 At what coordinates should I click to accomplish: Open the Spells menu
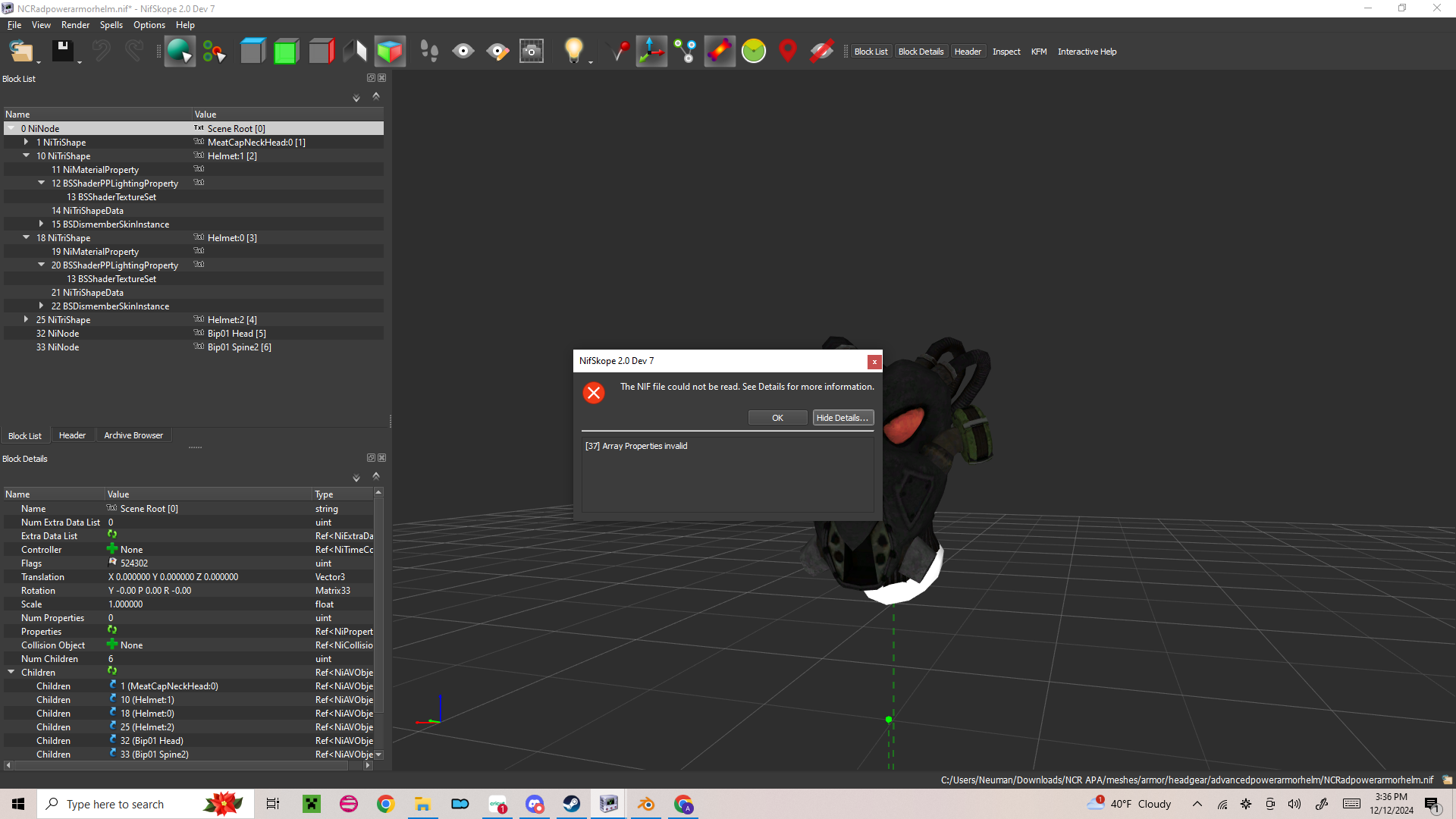pos(111,25)
